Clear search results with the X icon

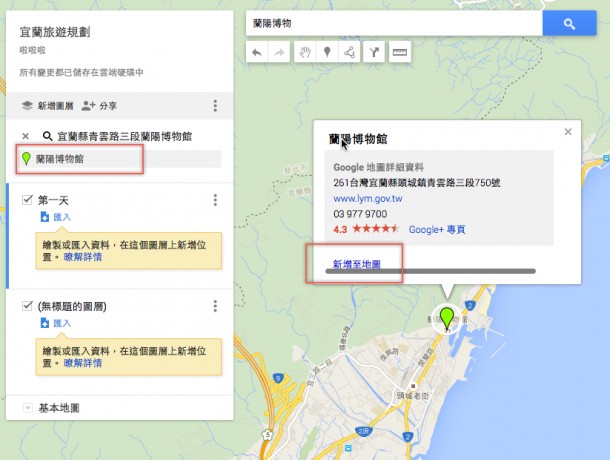coord(26,136)
